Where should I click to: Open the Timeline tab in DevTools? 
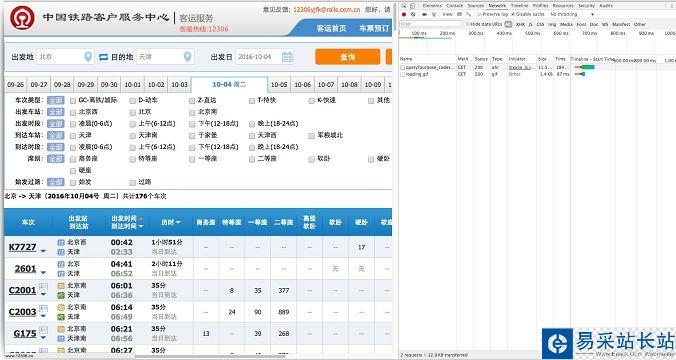click(520, 6)
